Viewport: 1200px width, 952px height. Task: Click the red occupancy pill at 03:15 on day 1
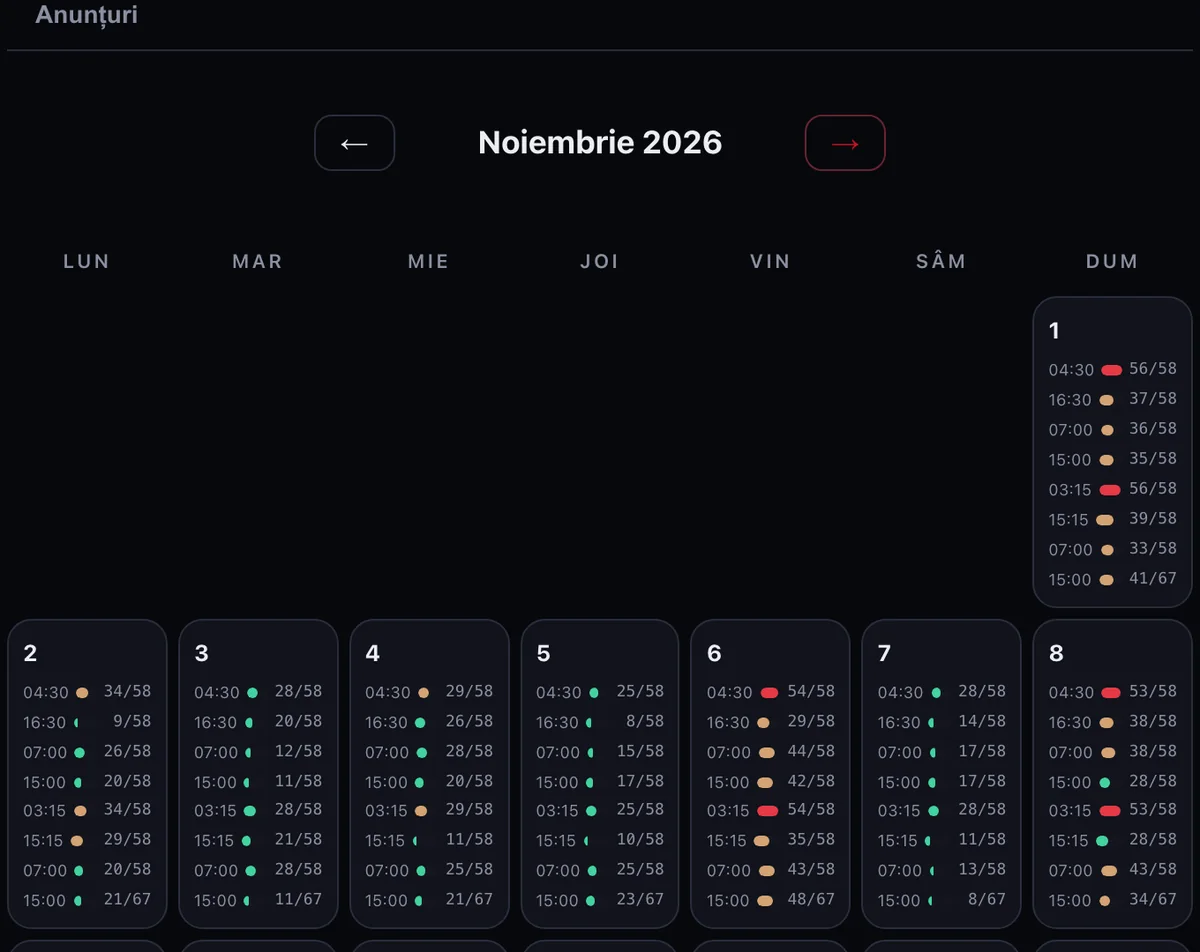(1109, 490)
